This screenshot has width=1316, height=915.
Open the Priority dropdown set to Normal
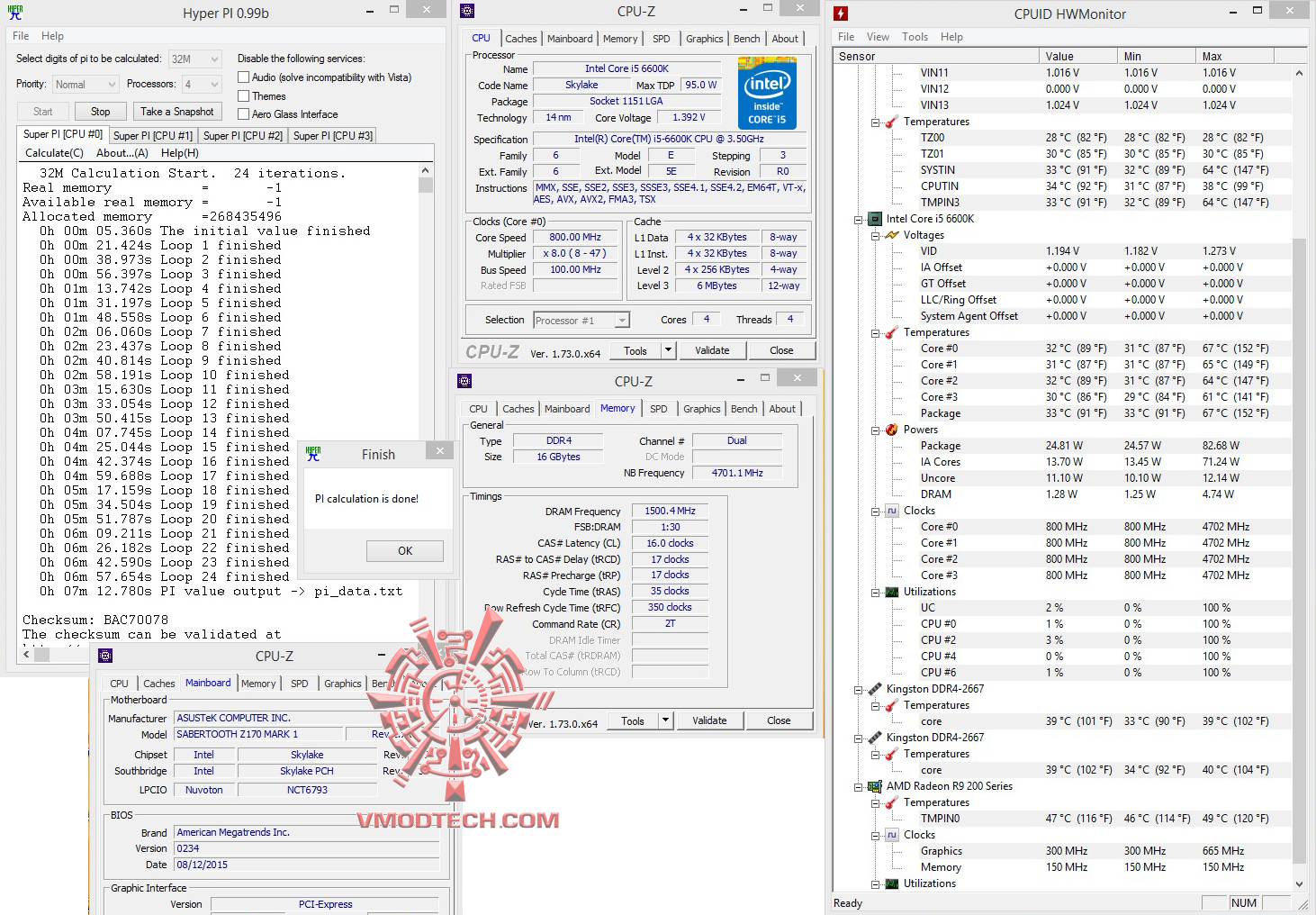(86, 85)
